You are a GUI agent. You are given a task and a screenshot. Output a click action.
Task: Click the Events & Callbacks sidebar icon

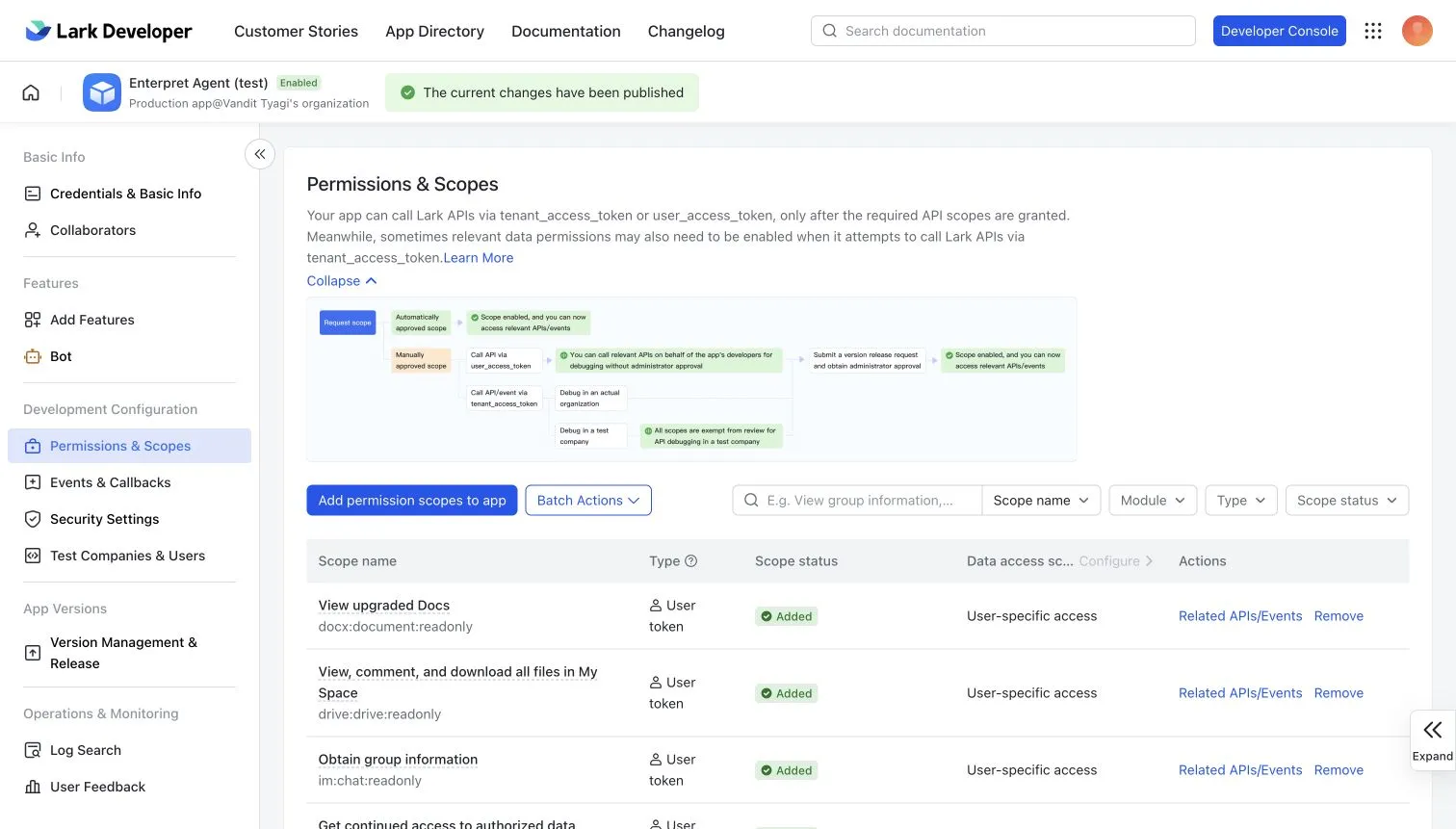33,482
